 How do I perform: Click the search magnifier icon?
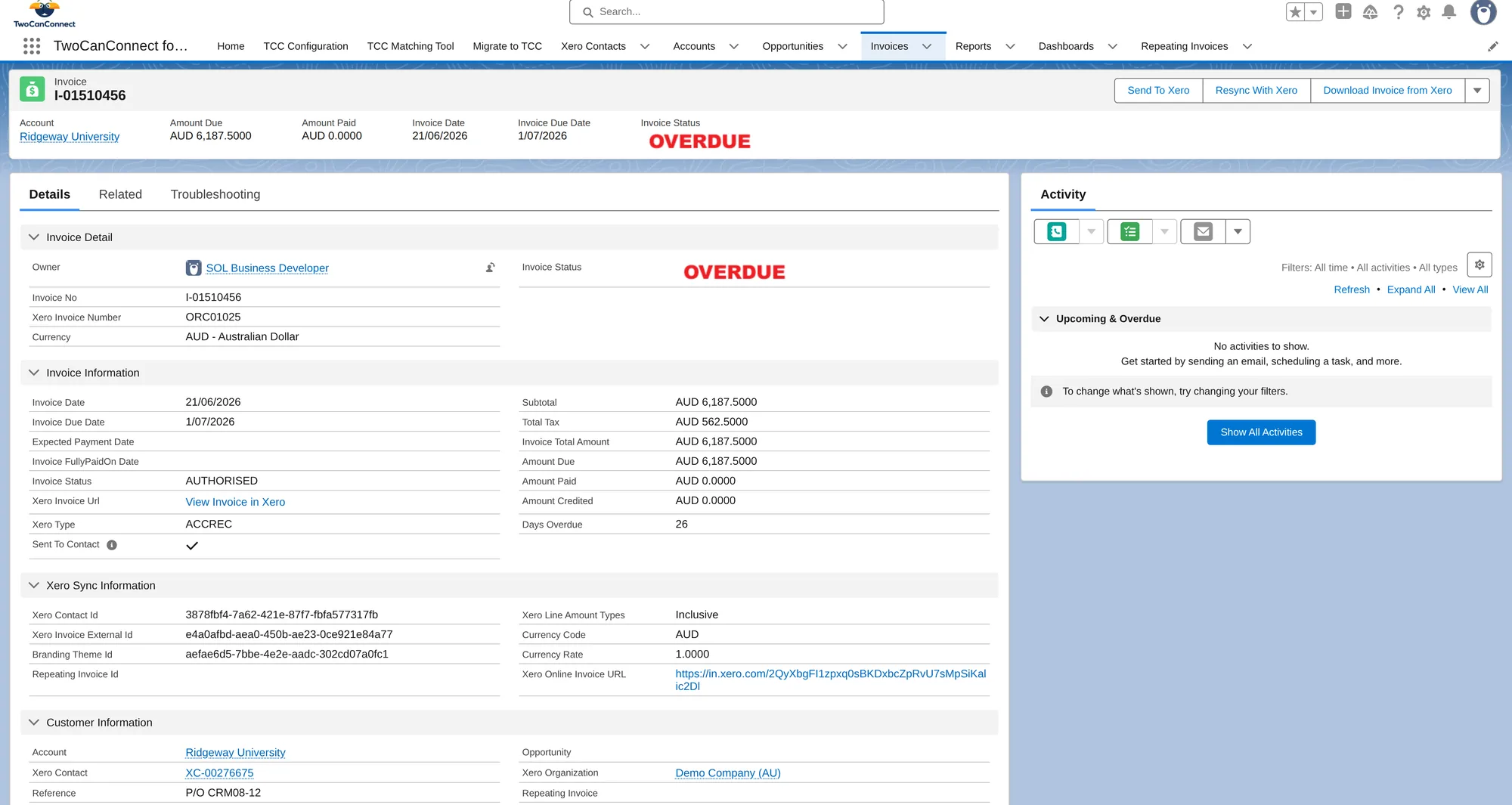point(588,12)
